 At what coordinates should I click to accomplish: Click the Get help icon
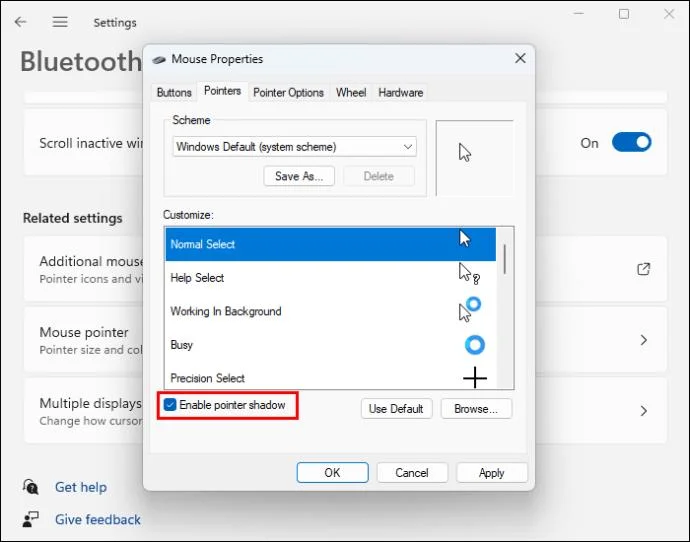coord(30,487)
